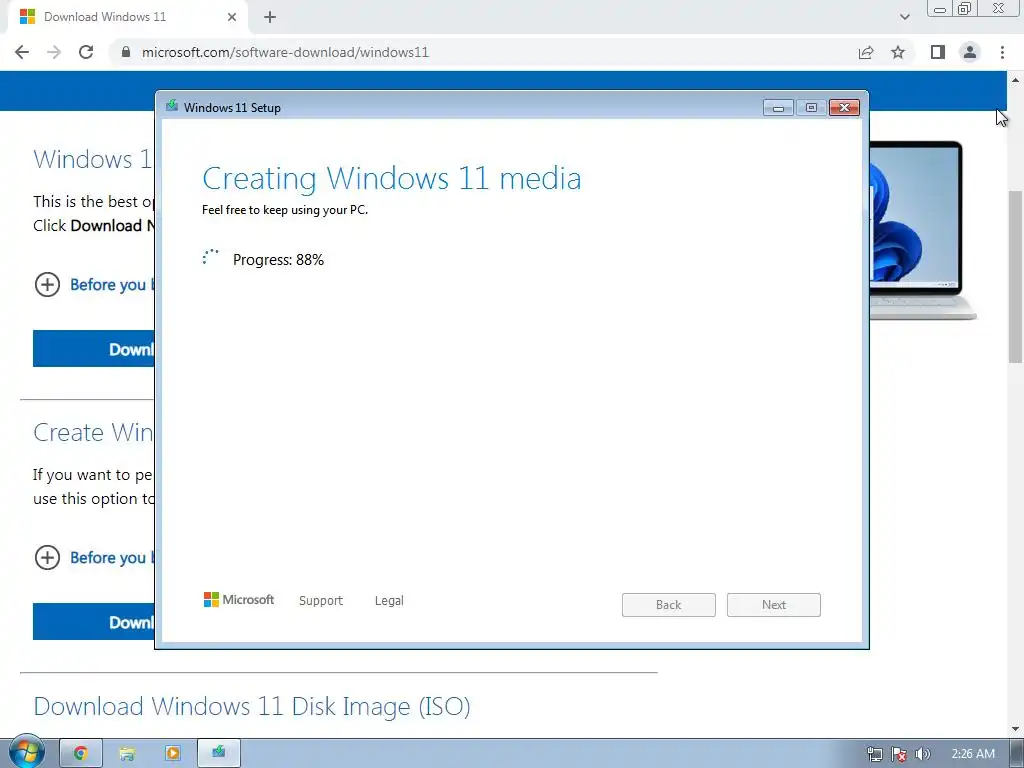Reload the Microsoft download page
This screenshot has width=1024, height=768.
tap(86, 52)
